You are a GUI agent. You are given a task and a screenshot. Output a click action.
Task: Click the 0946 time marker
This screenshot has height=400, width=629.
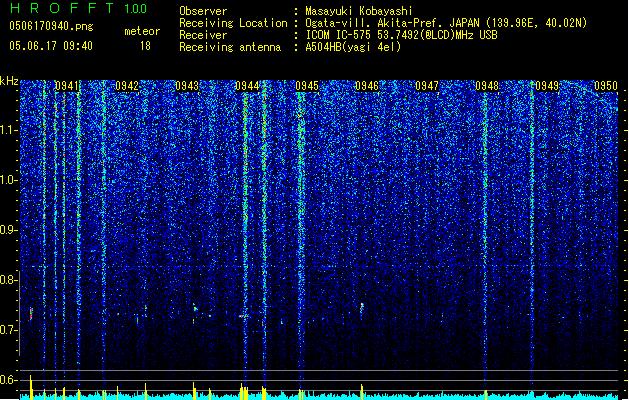(367, 86)
